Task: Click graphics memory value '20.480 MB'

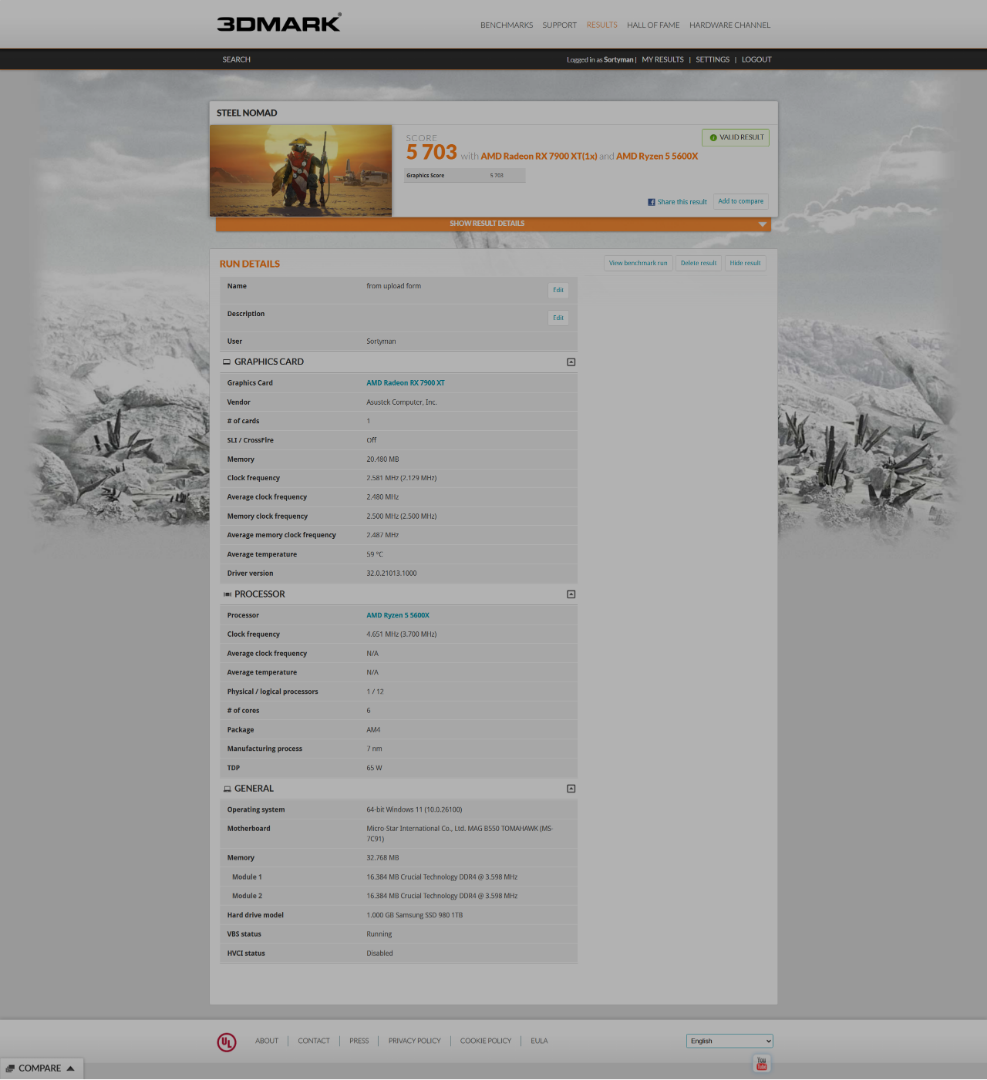Action: point(382,459)
